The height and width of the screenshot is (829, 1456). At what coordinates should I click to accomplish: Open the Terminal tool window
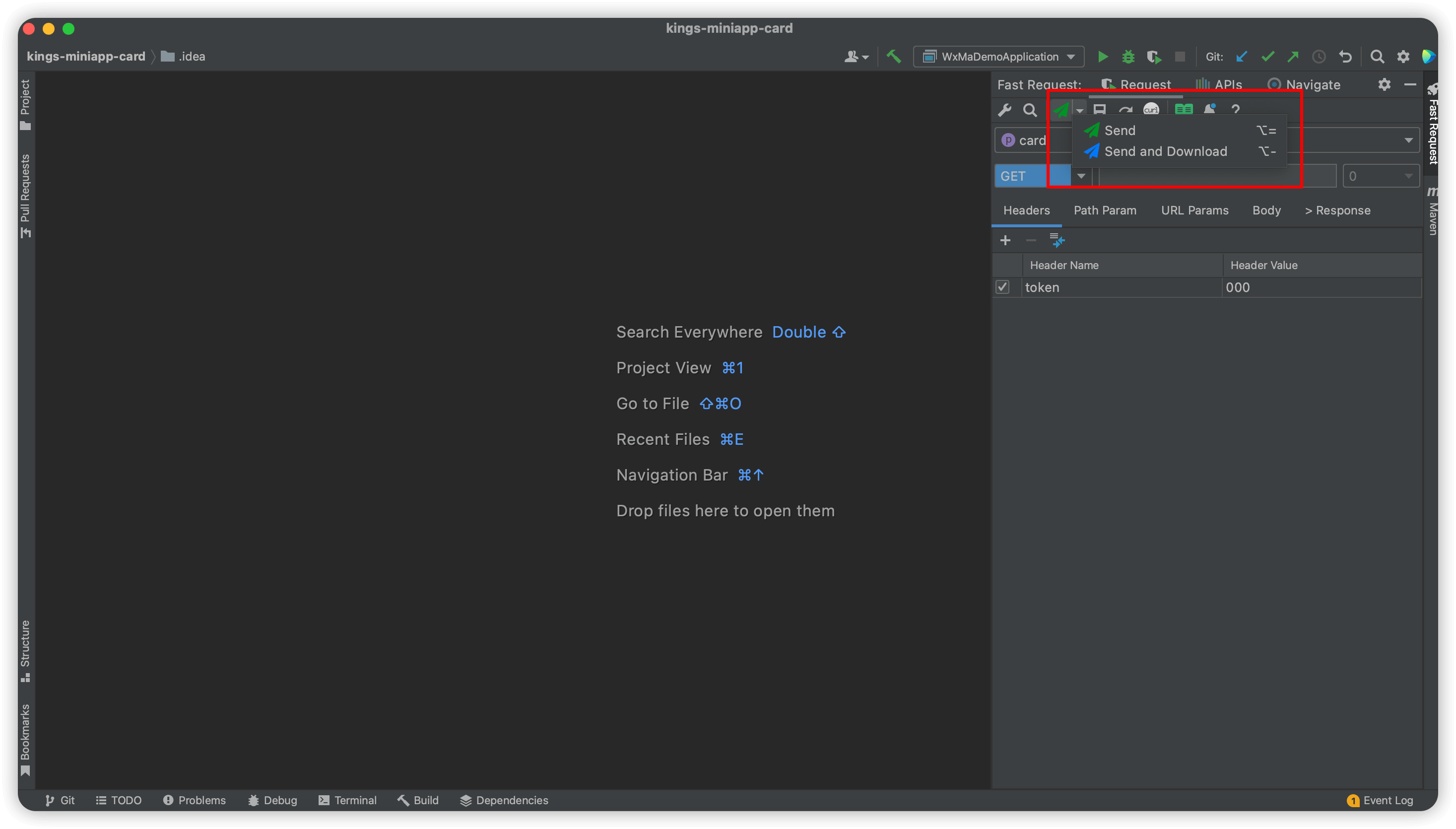pos(348,800)
